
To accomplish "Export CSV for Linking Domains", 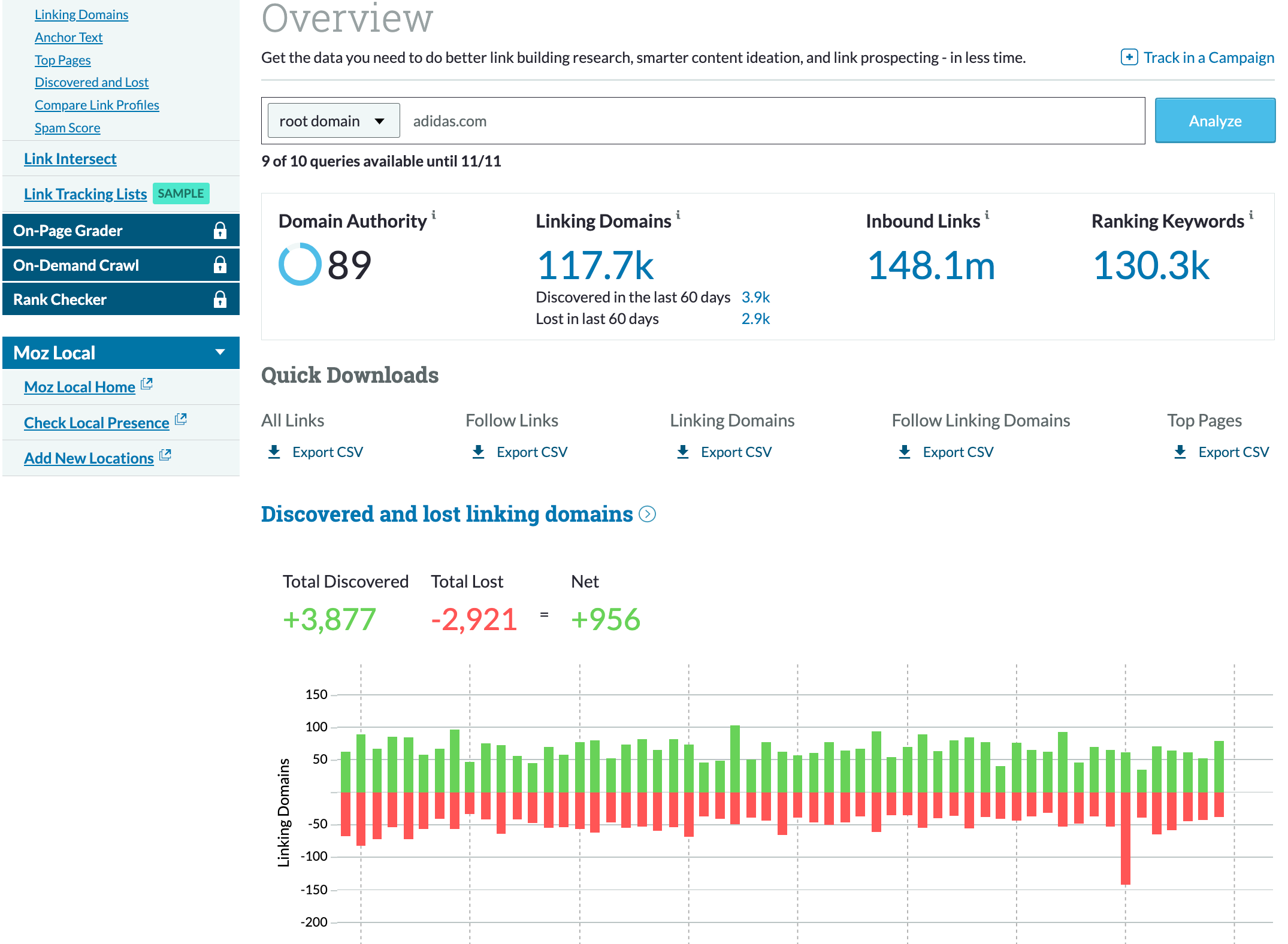I will (736, 452).
